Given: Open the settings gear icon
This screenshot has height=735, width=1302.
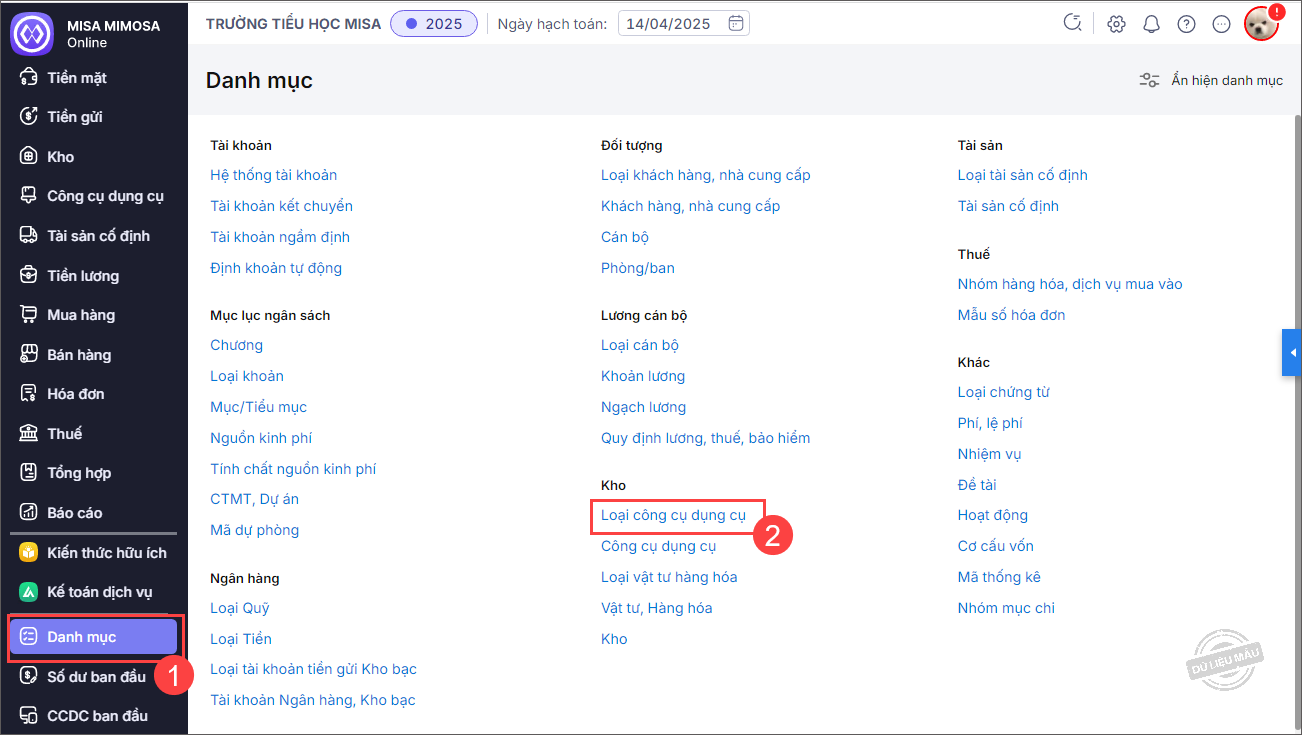Looking at the screenshot, I should point(1117,24).
